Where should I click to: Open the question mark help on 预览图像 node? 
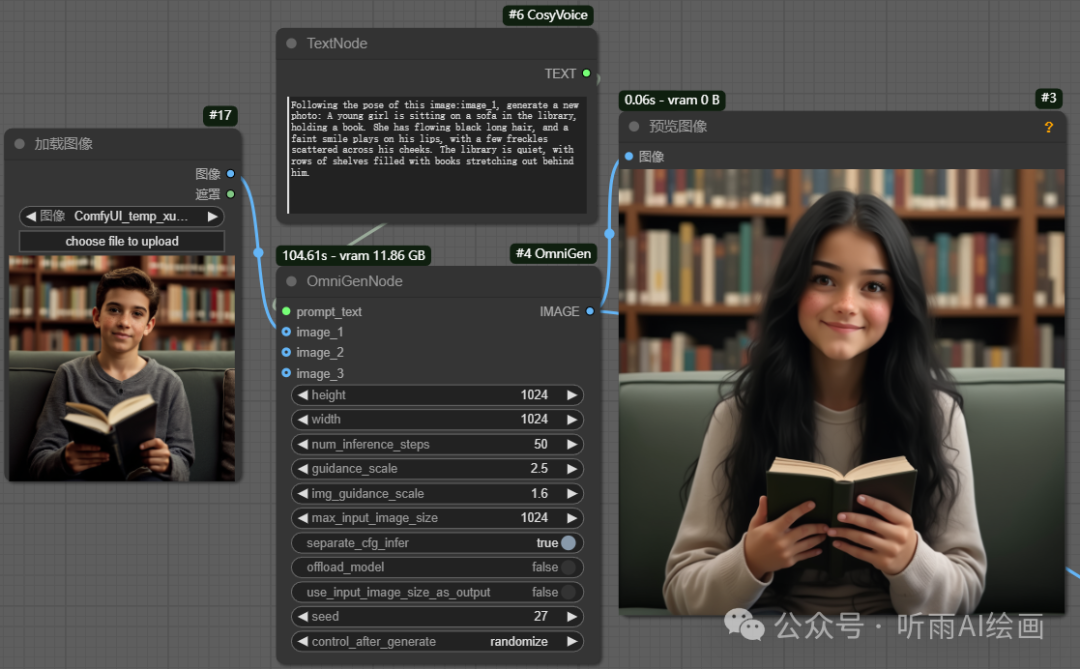point(1048,127)
